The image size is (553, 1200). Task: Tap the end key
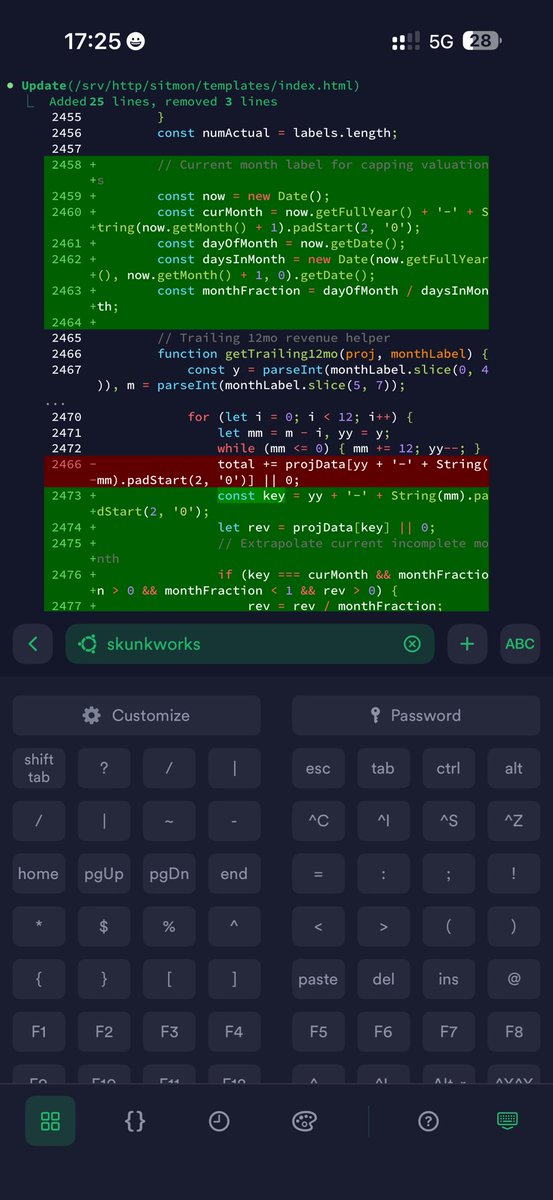[234, 874]
